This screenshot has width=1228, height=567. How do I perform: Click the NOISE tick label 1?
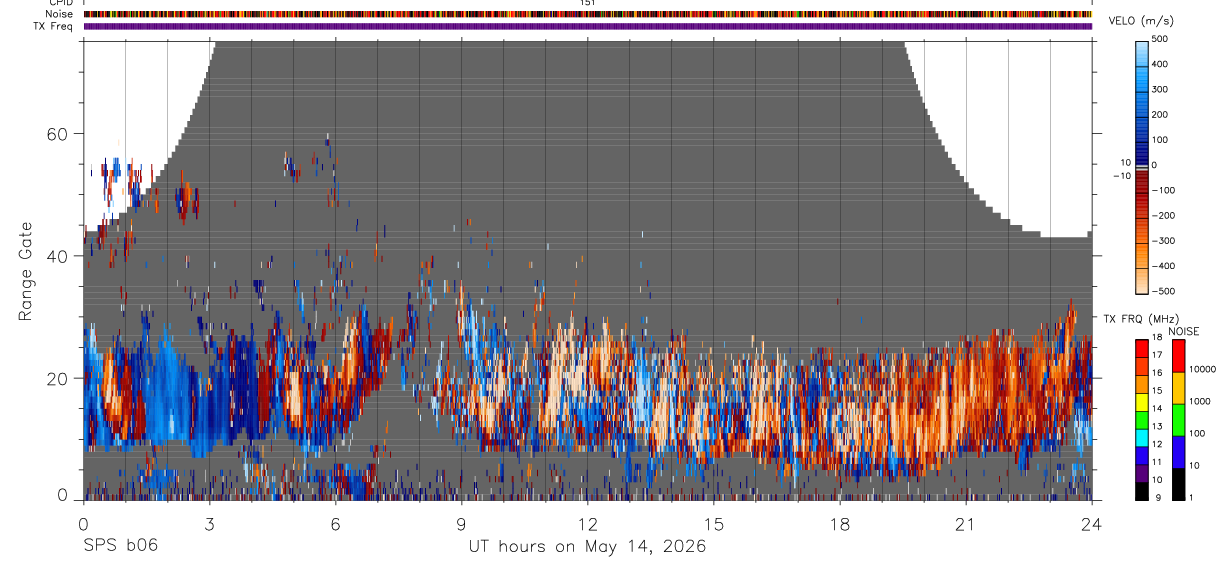[x=1190, y=497]
